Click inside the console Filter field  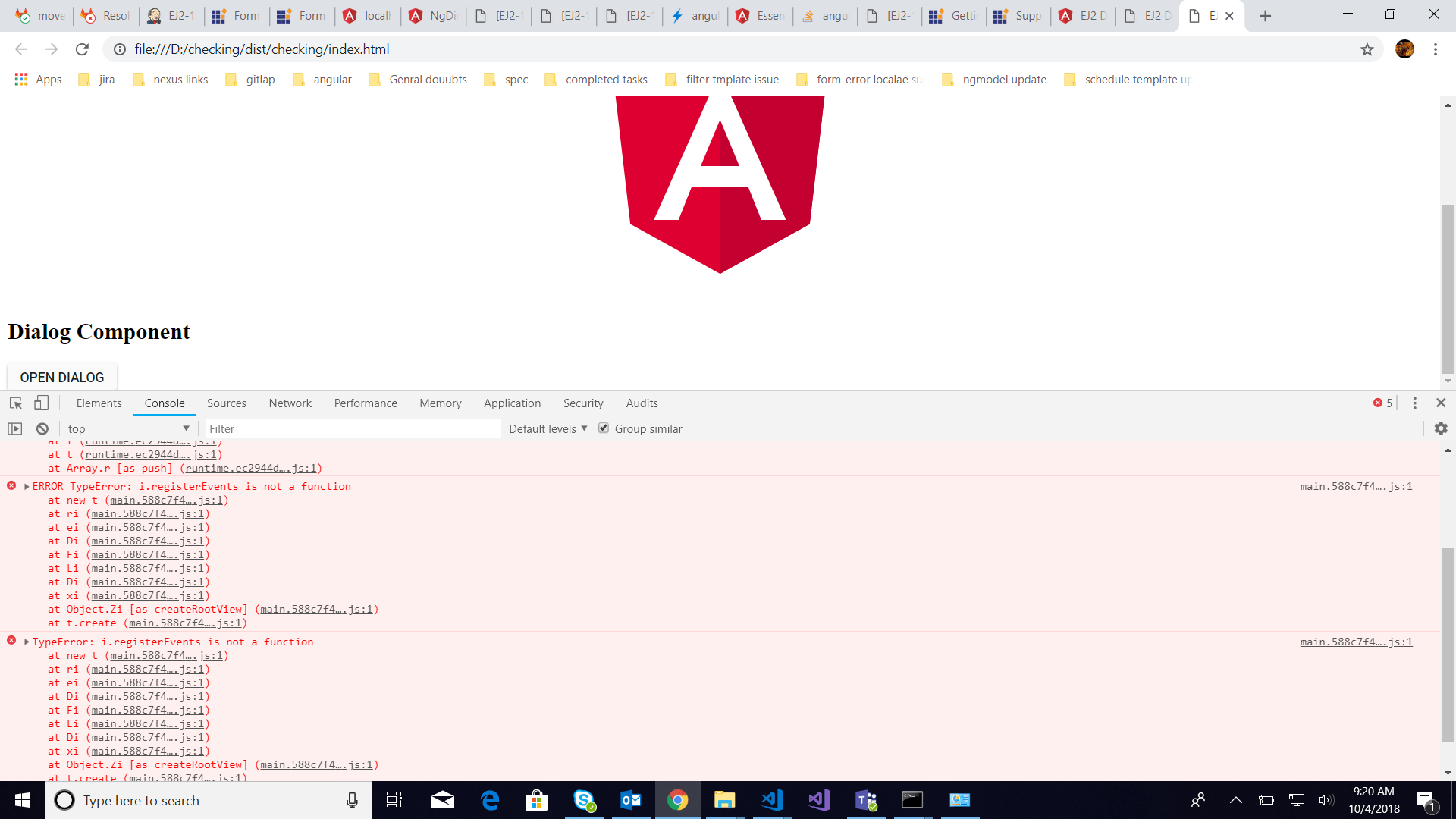point(353,428)
